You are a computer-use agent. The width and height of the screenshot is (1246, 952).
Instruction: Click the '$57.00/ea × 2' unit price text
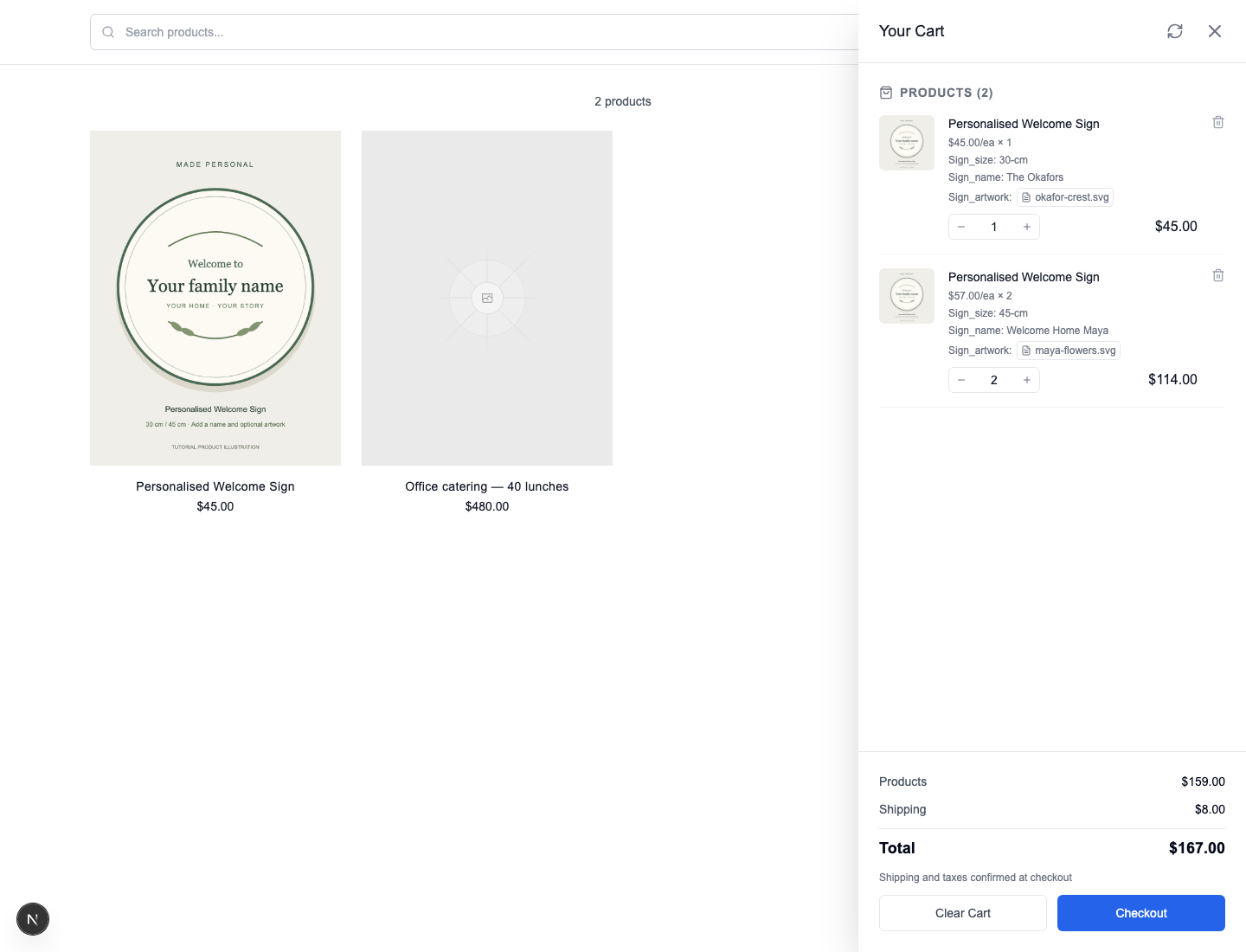pos(980,296)
